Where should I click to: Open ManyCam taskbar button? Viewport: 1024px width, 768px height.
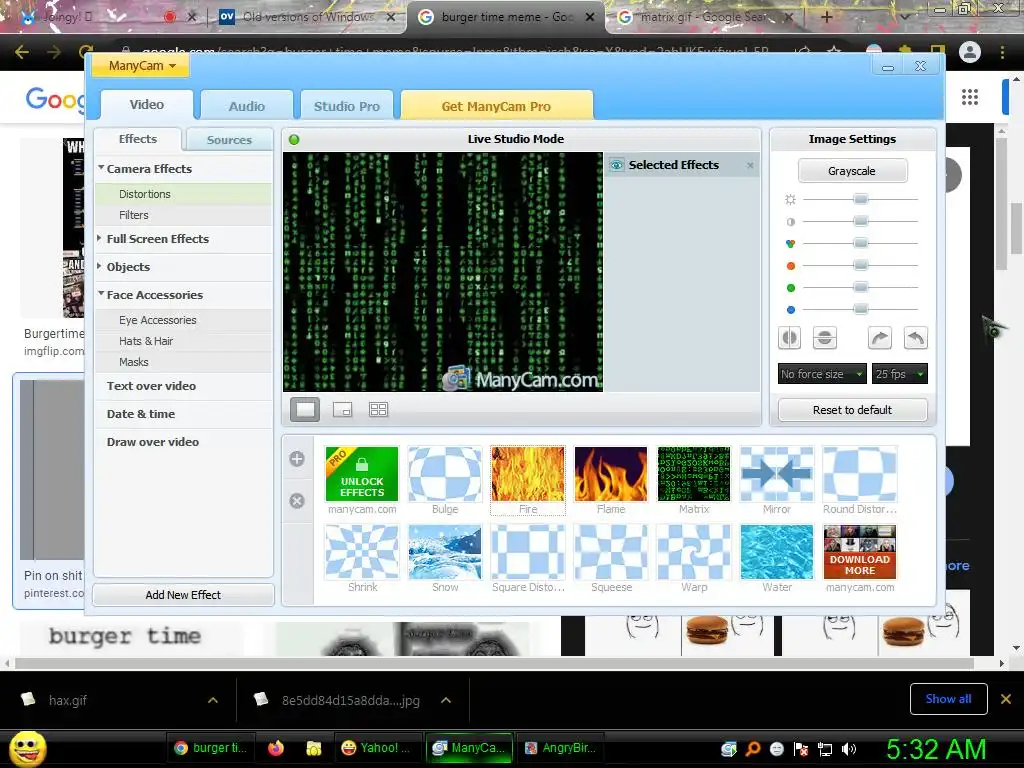[470, 748]
